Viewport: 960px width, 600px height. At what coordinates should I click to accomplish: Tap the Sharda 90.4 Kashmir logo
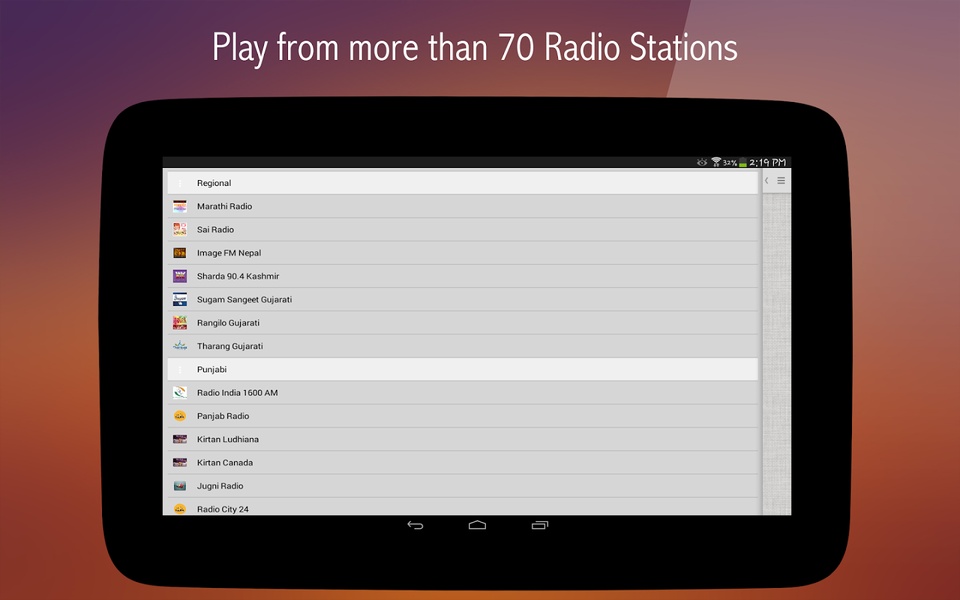(x=179, y=276)
